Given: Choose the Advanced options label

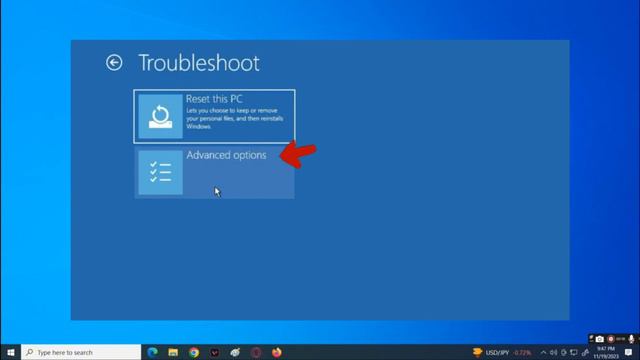Looking at the screenshot, I should pyautogui.click(x=226, y=155).
